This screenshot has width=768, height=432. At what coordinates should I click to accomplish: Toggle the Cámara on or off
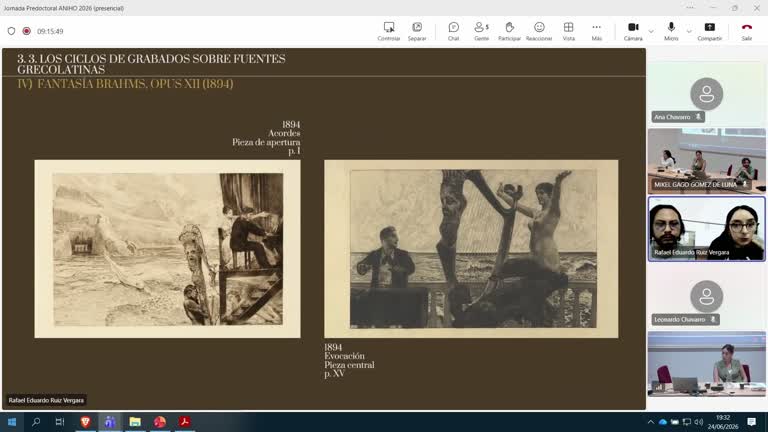(x=633, y=31)
